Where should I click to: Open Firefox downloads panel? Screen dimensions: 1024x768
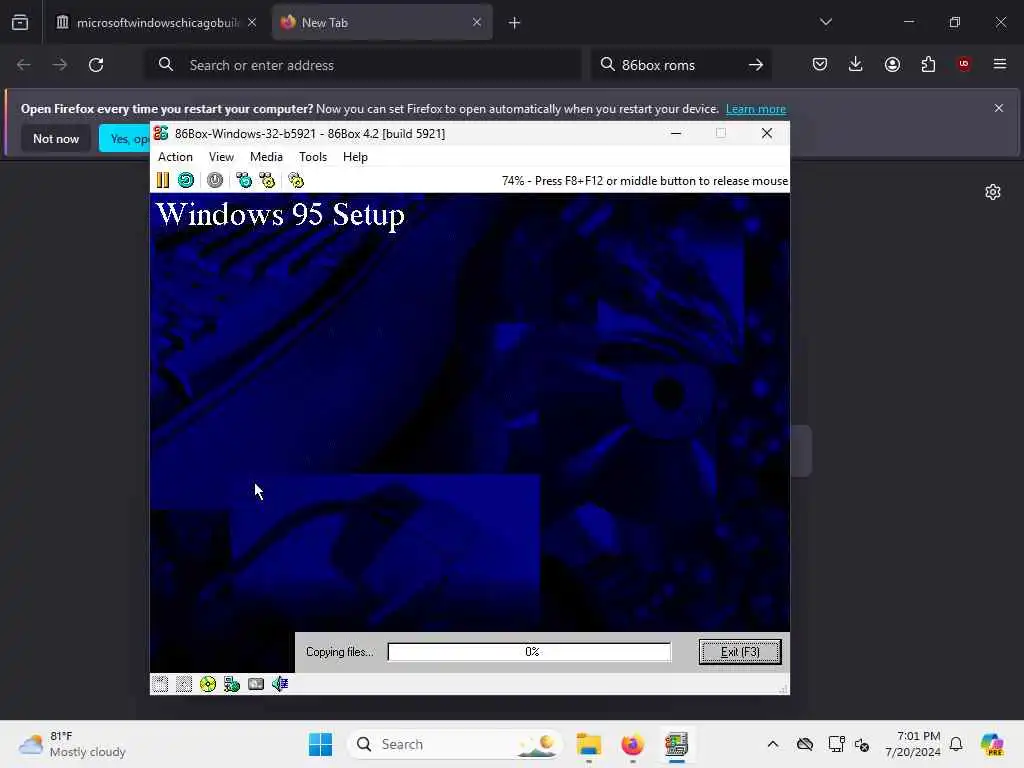click(856, 64)
